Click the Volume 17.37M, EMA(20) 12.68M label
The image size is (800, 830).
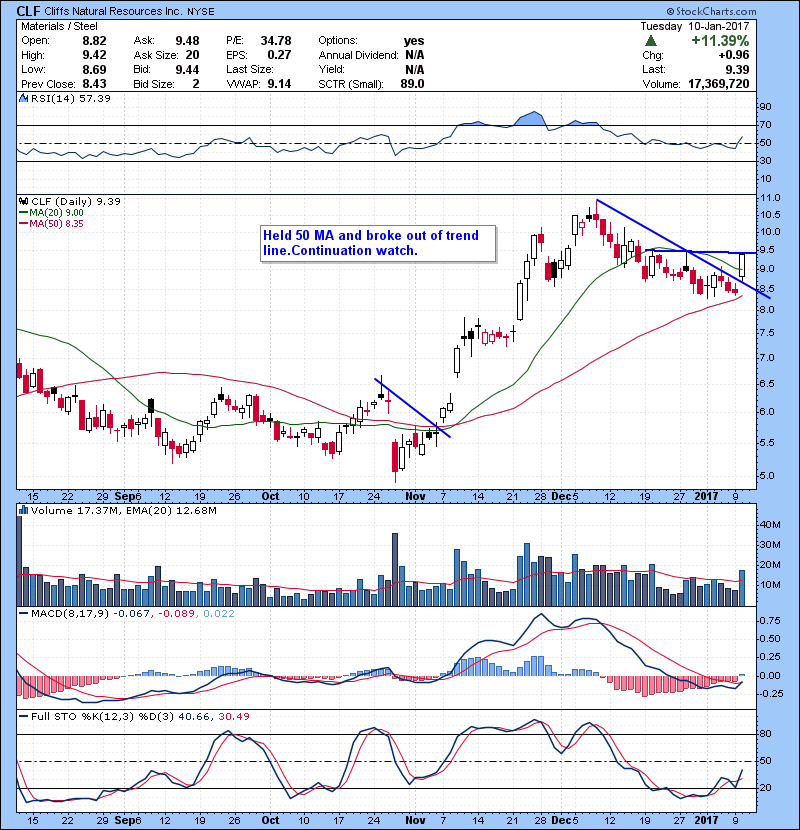pos(124,510)
